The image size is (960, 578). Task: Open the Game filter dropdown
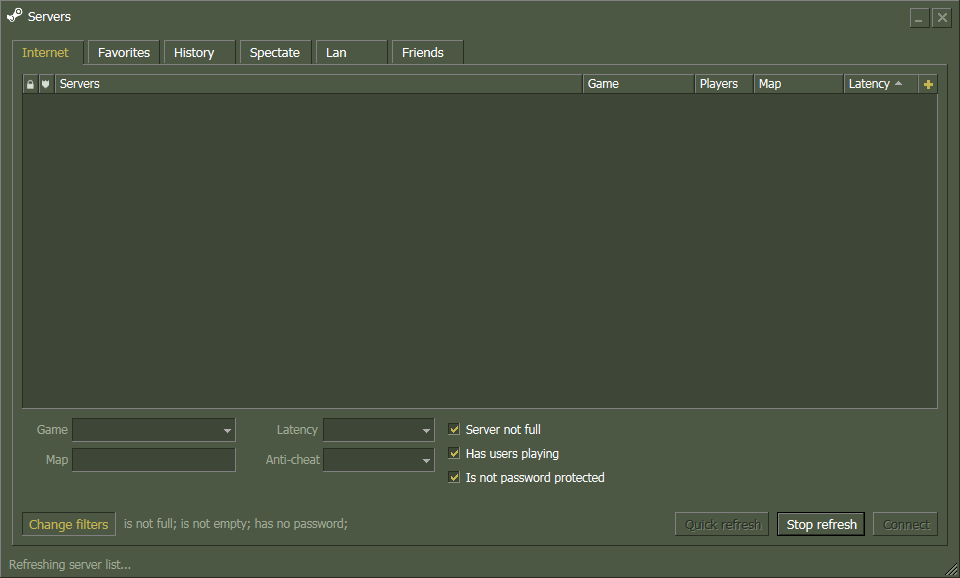point(154,430)
